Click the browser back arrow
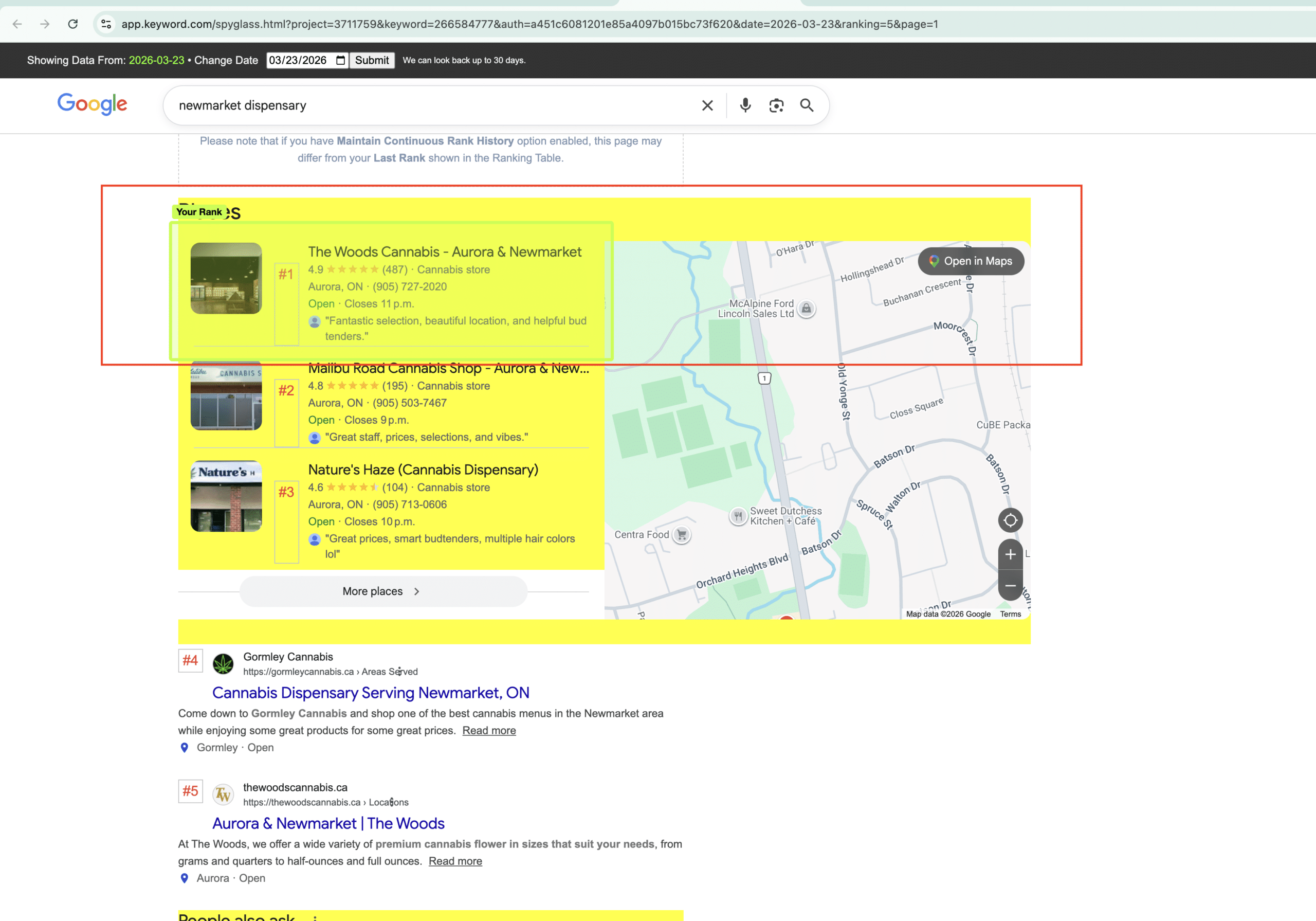Screen dimensions: 1316x921 [x=16, y=24]
